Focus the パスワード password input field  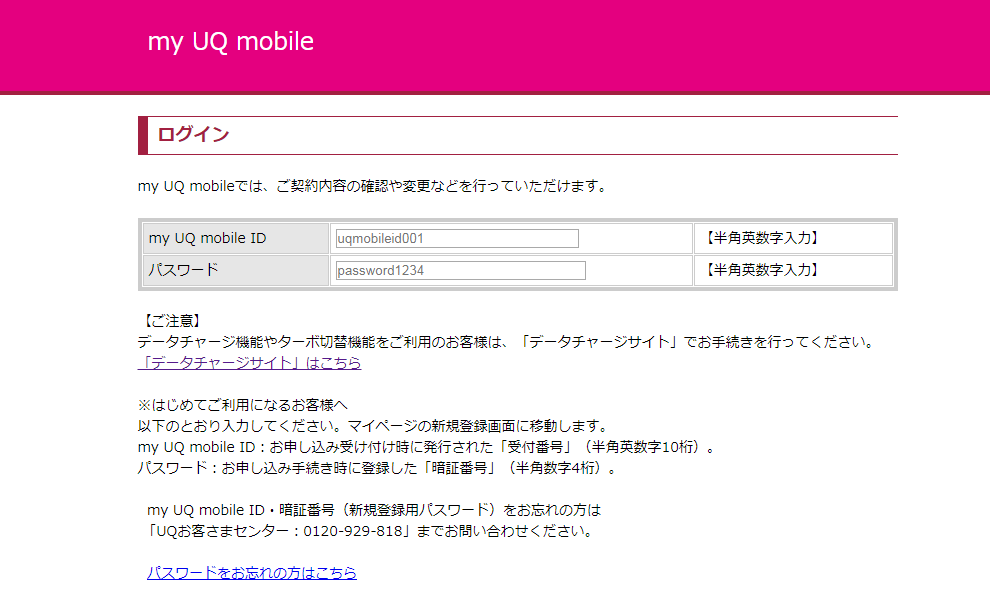click(x=460, y=270)
